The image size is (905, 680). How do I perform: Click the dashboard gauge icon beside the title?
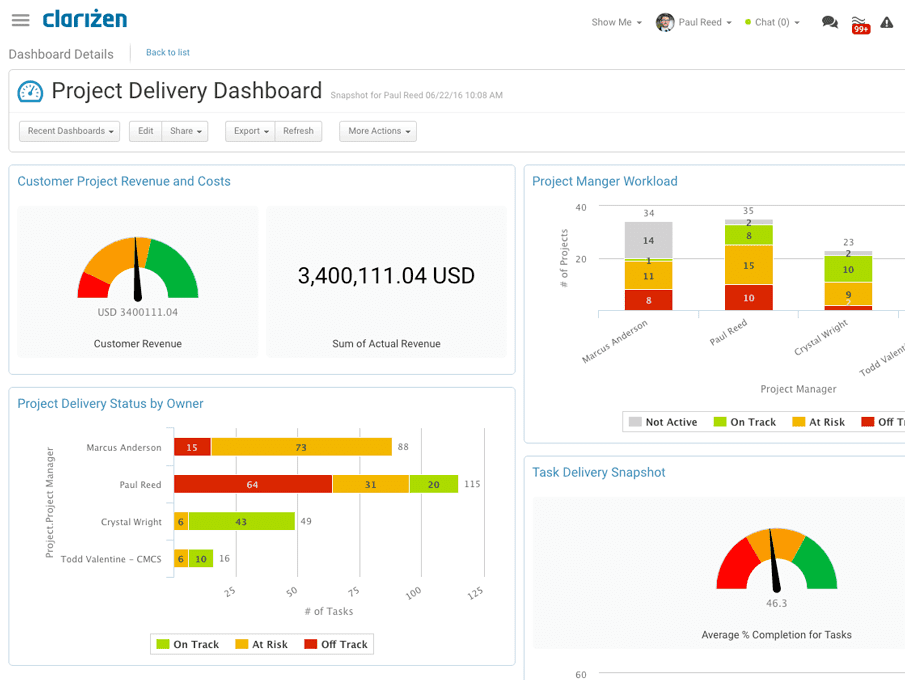click(30, 91)
